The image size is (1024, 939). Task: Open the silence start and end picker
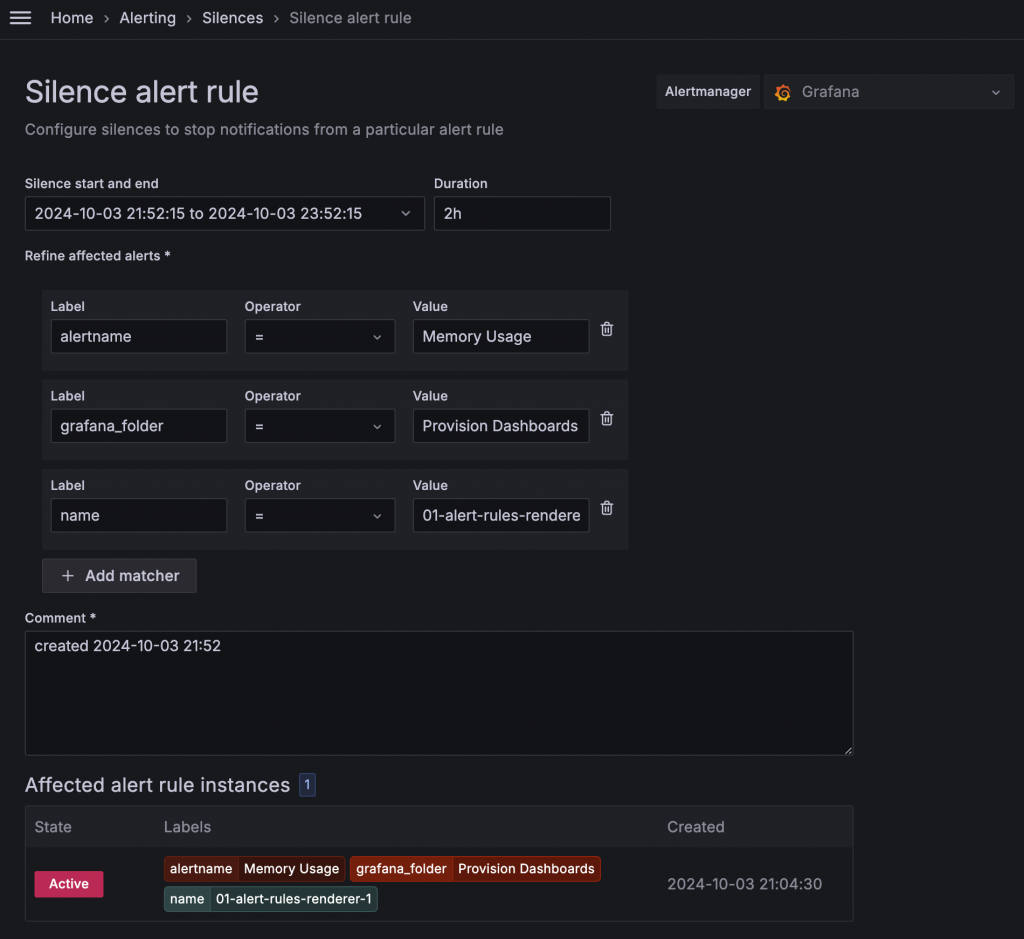(224, 213)
